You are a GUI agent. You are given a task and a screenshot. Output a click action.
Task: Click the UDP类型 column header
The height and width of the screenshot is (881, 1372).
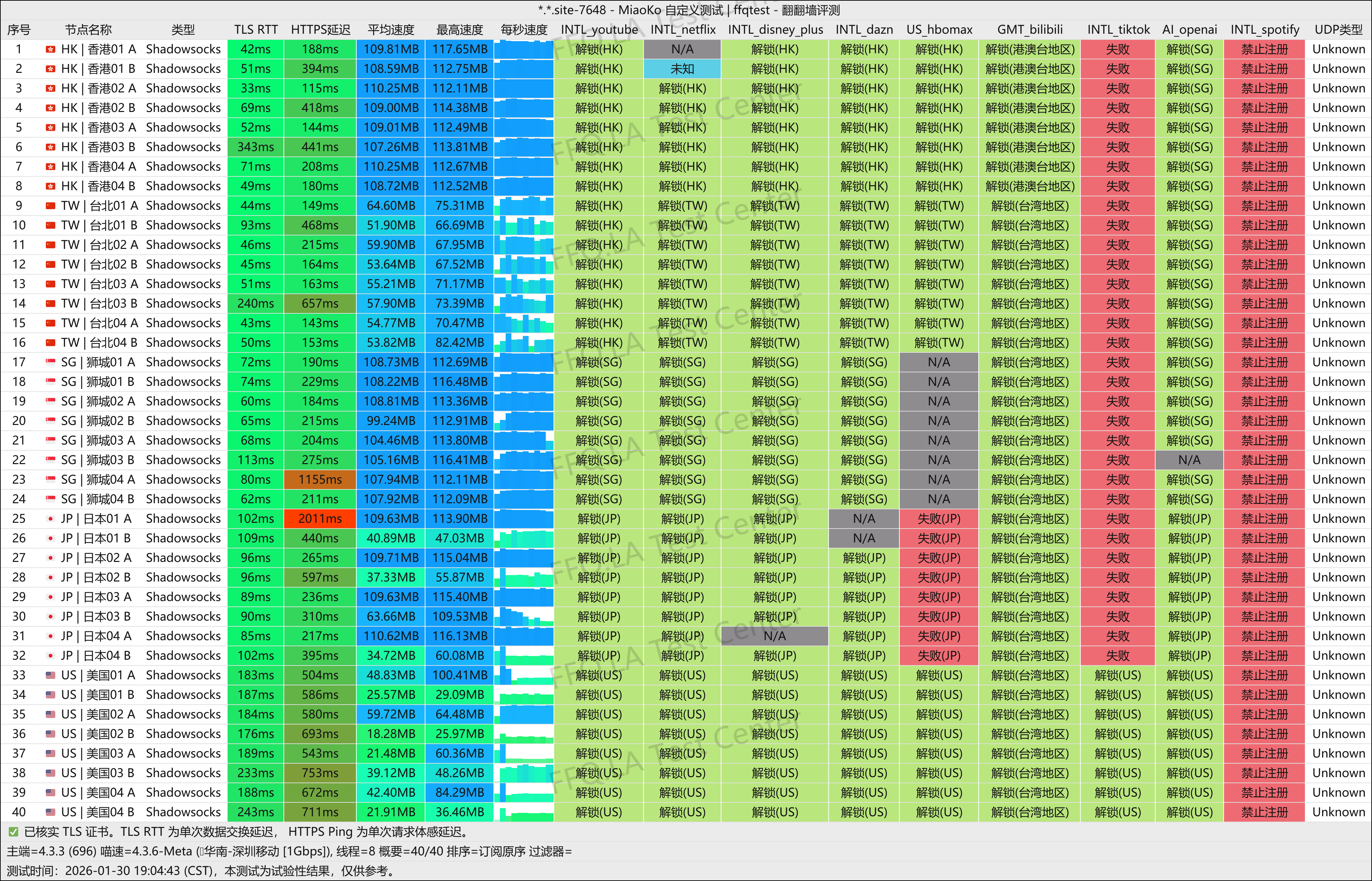(x=1338, y=30)
